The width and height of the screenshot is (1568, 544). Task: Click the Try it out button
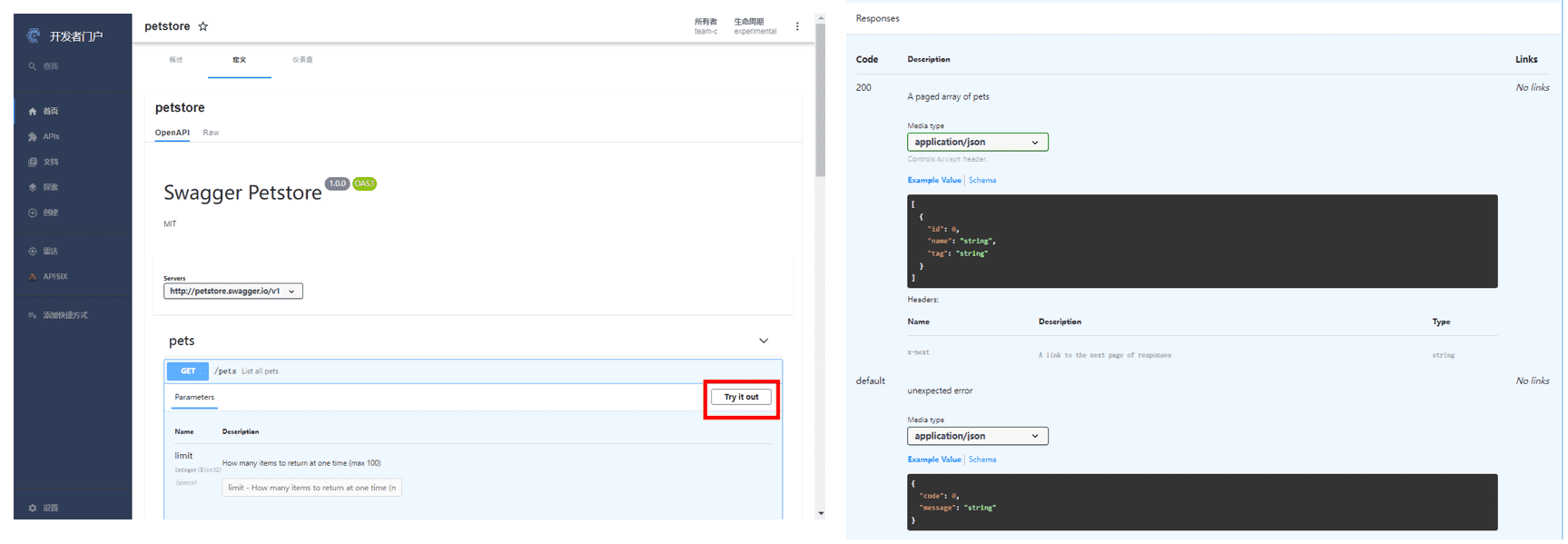click(x=741, y=397)
